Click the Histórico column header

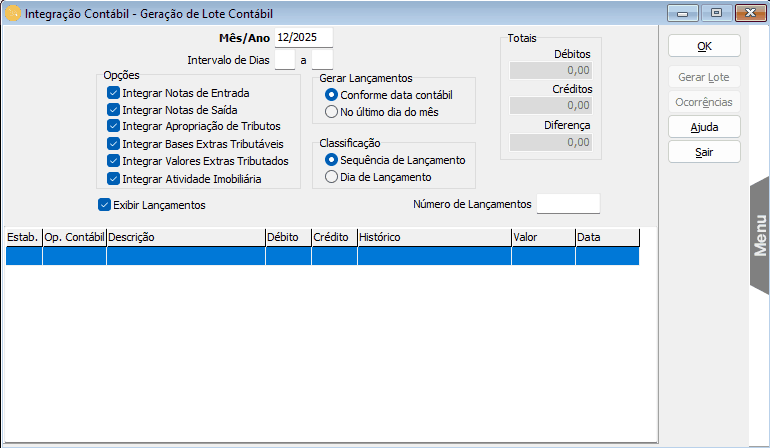435,237
